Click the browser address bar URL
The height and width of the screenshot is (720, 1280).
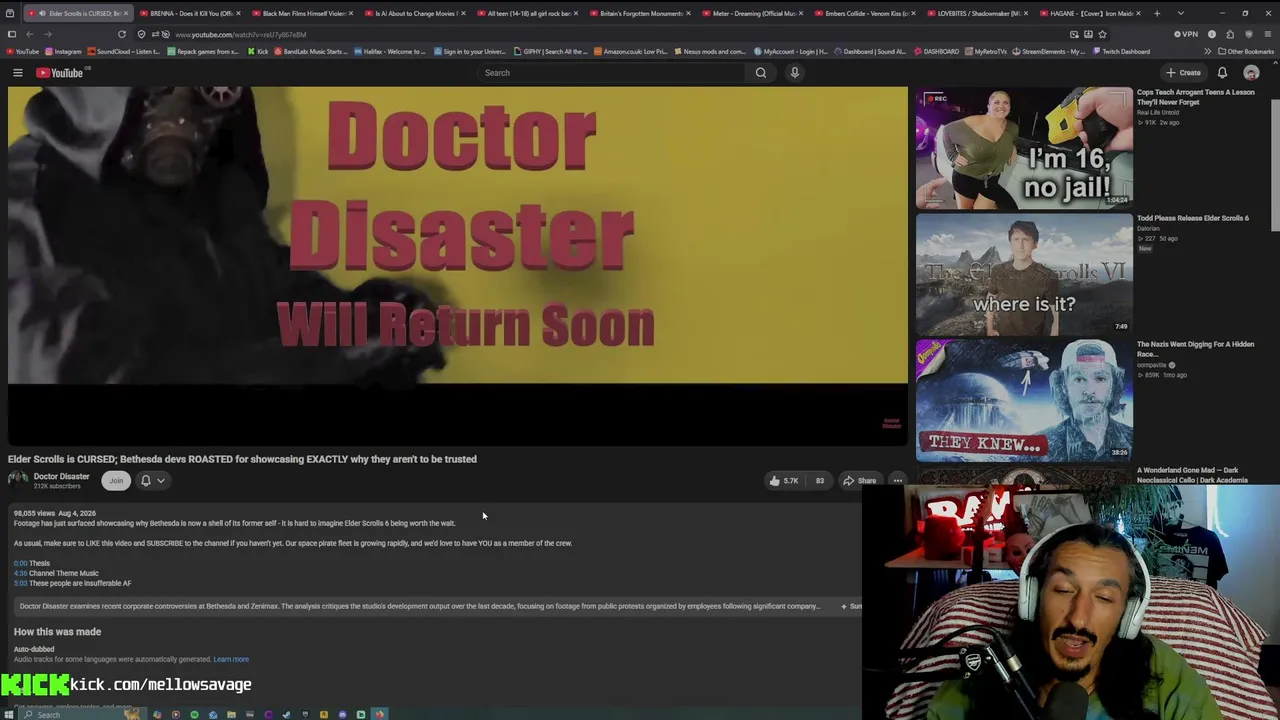click(240, 34)
